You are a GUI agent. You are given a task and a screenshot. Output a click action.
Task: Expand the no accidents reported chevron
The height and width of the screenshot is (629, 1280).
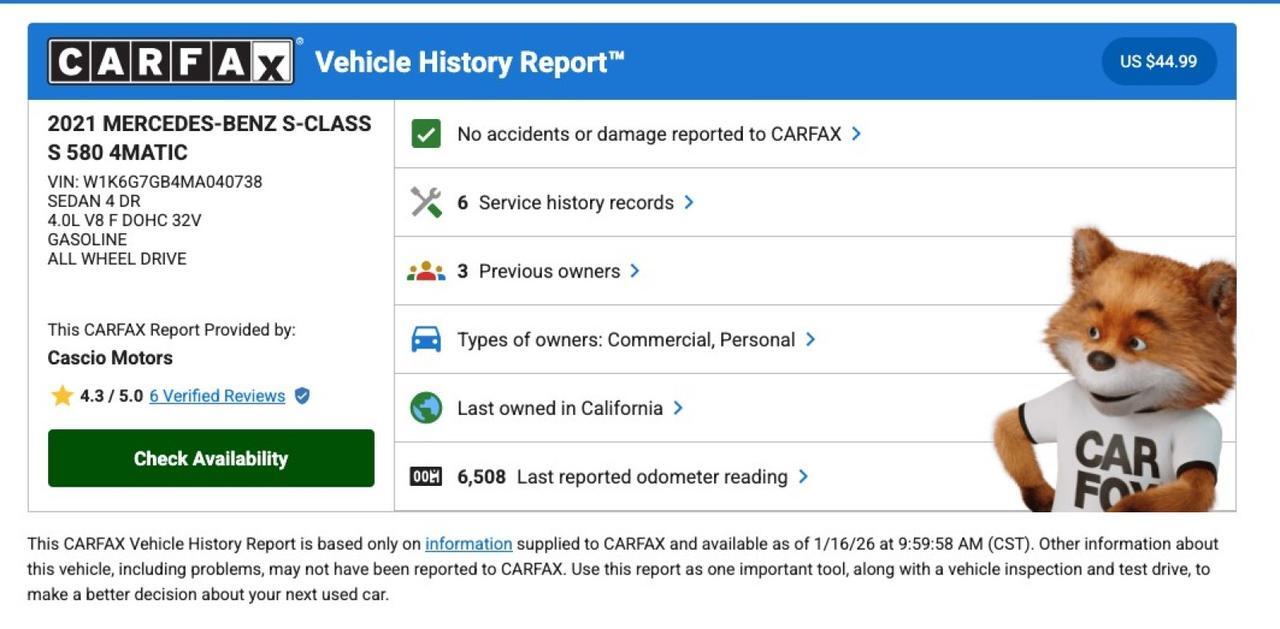(856, 133)
